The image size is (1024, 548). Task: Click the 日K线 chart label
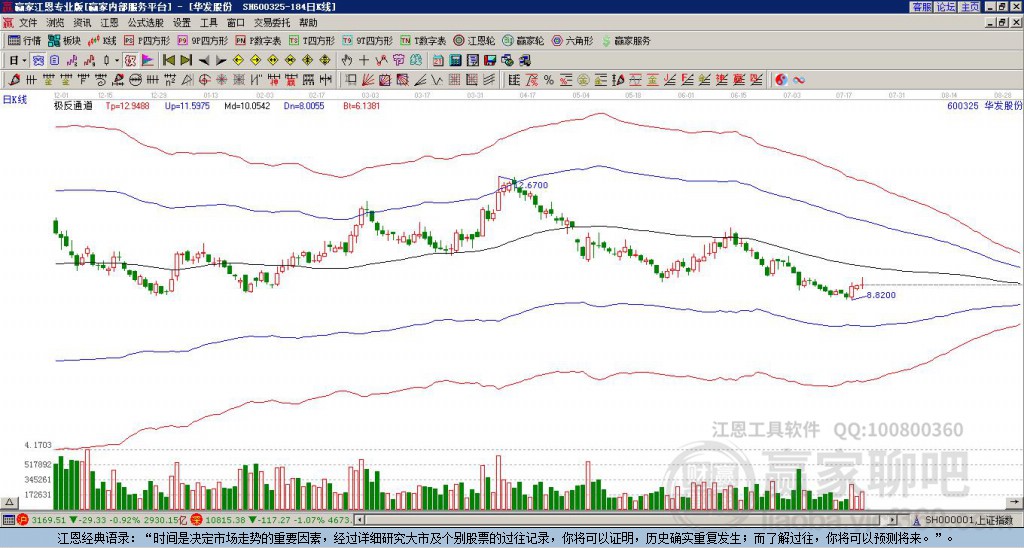(x=14, y=100)
